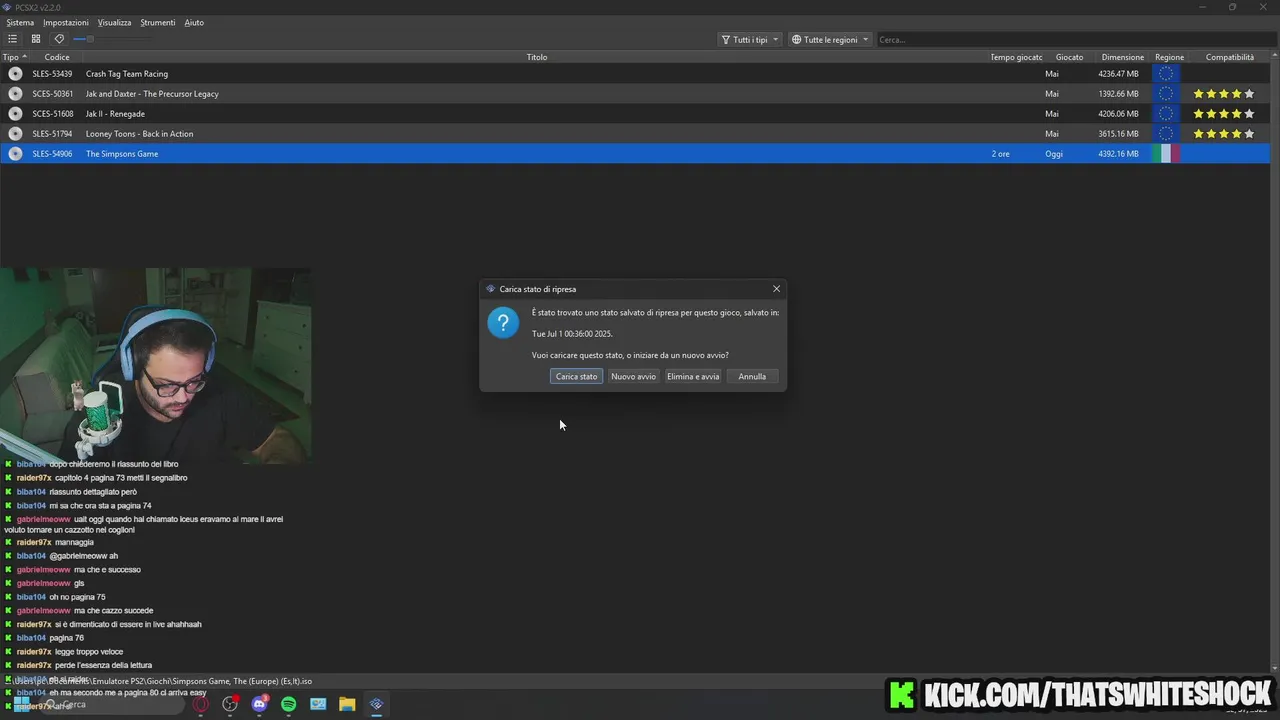1280x720 pixels.
Task: Open the Strumenti menu
Action: tap(158, 22)
